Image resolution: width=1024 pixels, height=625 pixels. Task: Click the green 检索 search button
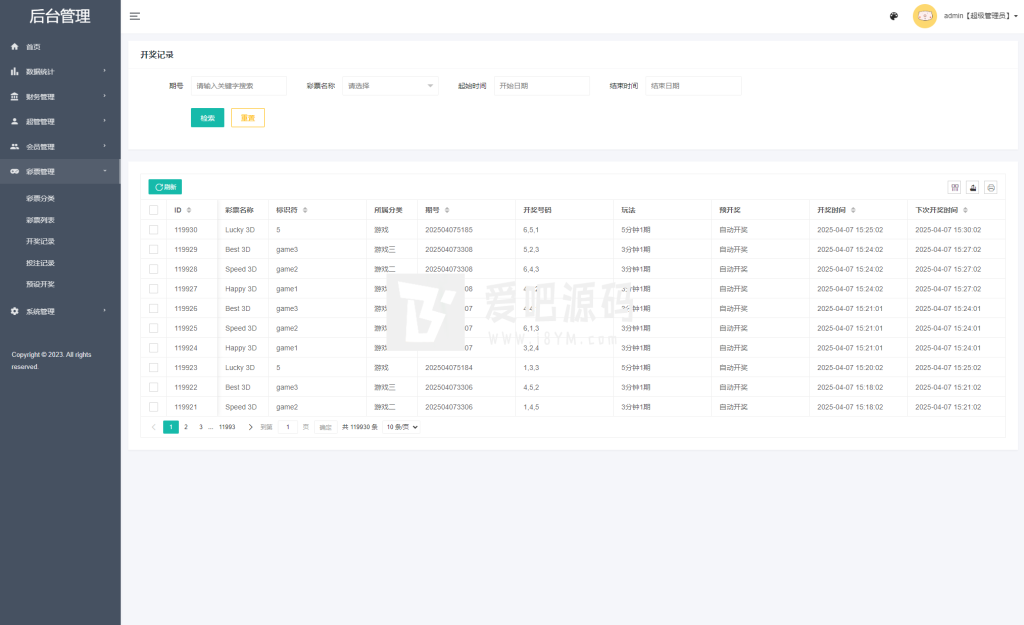click(208, 118)
